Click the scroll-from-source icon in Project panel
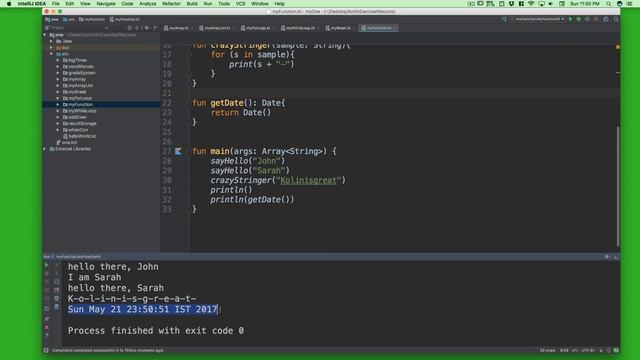The width and height of the screenshot is (640, 360). click(129, 28)
